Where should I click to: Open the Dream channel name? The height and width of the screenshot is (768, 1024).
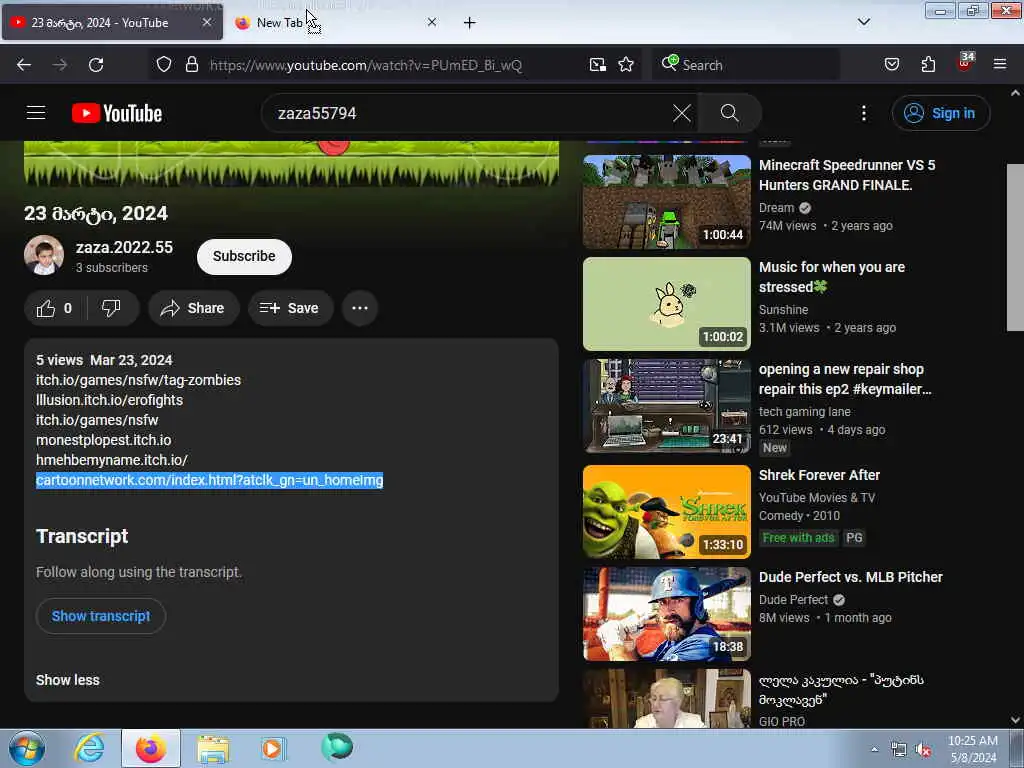pyautogui.click(x=776, y=208)
